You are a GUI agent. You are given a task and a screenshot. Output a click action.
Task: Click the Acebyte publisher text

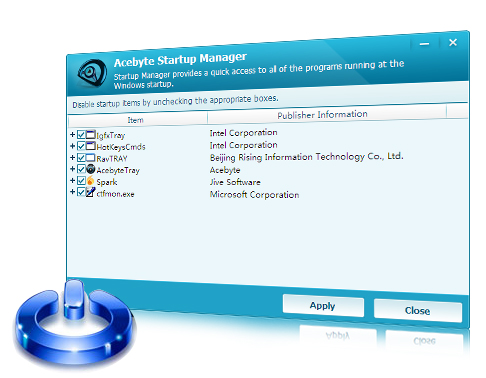(225, 170)
